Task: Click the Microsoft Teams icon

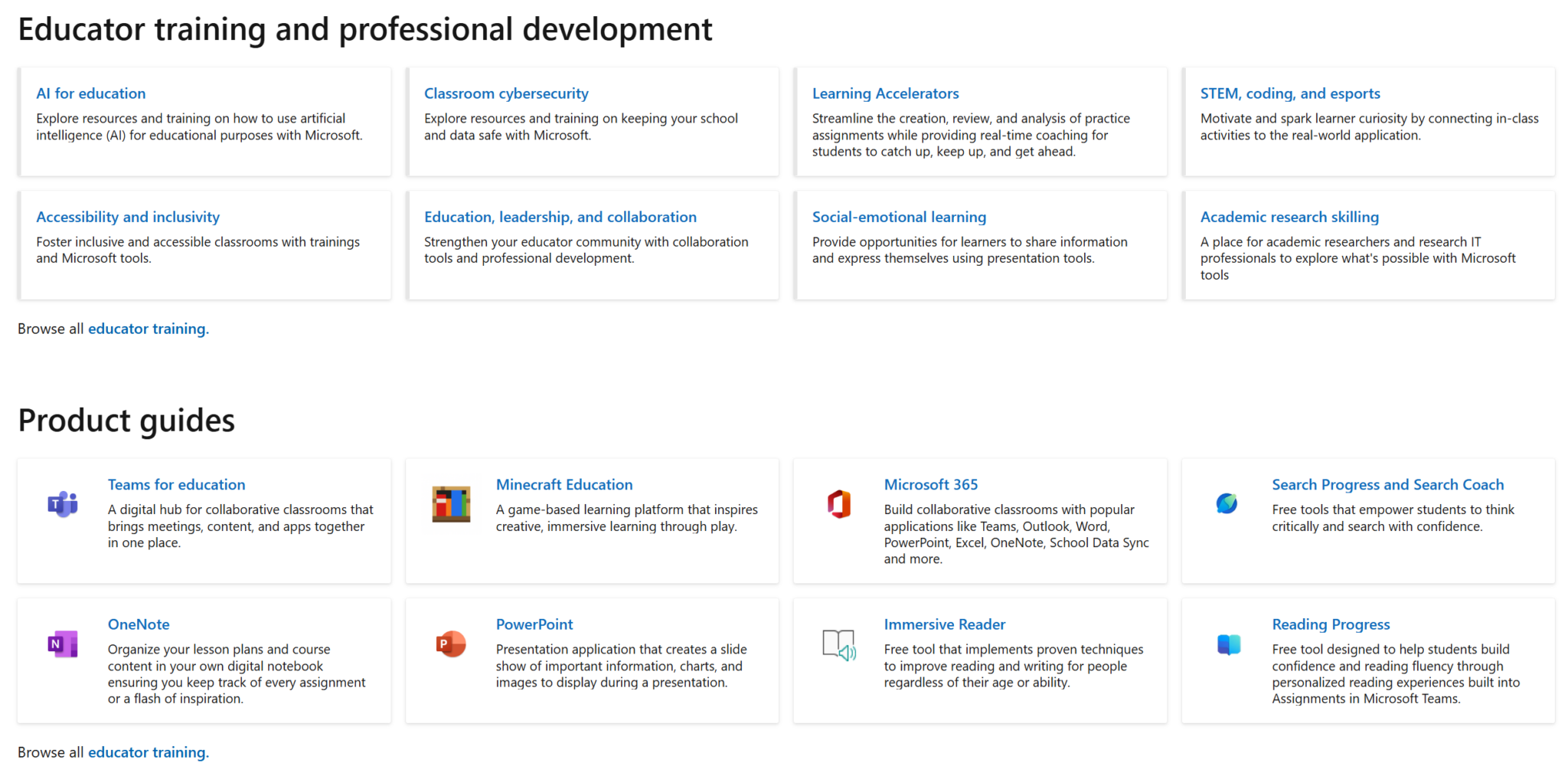Action: click(63, 504)
